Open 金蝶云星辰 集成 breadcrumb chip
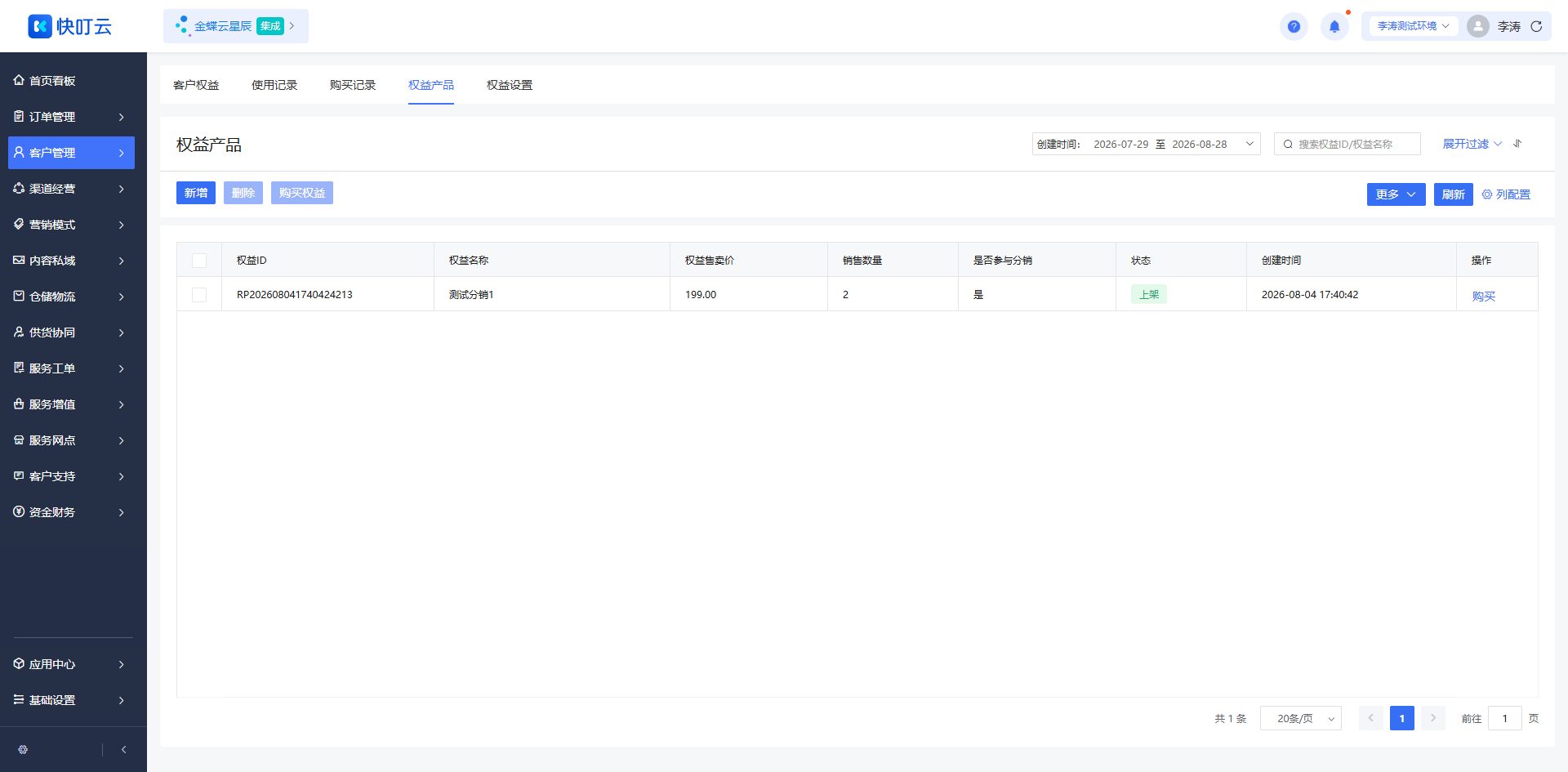The width and height of the screenshot is (1568, 772). coord(236,26)
